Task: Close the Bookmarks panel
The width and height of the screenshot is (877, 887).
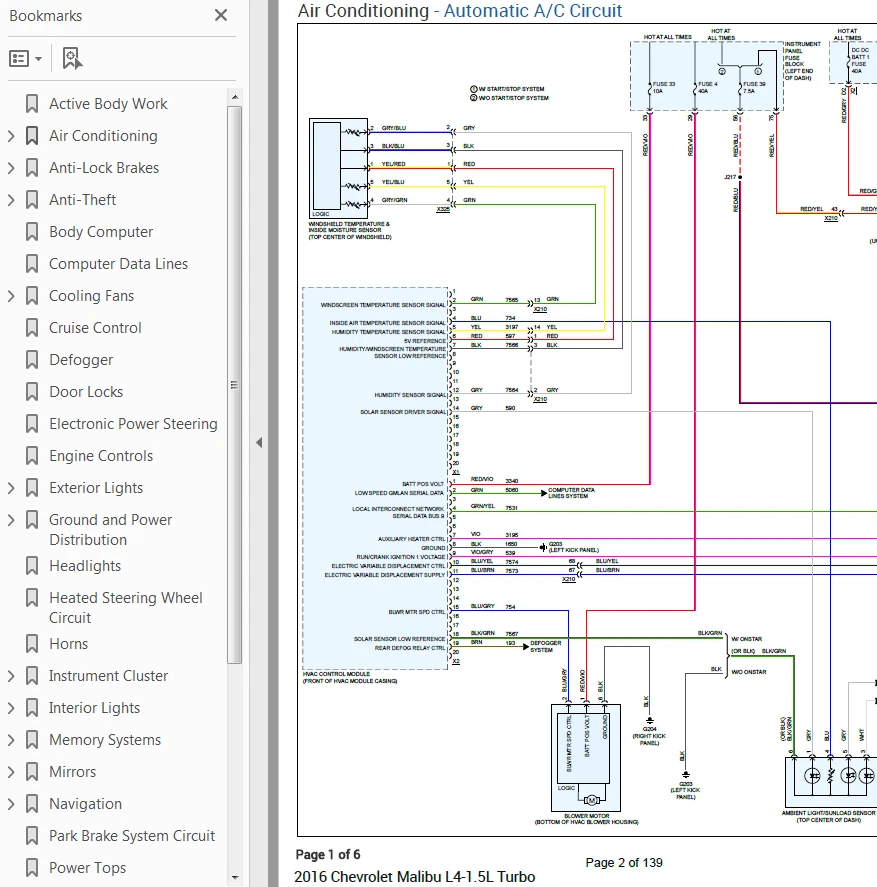Action: (x=222, y=15)
